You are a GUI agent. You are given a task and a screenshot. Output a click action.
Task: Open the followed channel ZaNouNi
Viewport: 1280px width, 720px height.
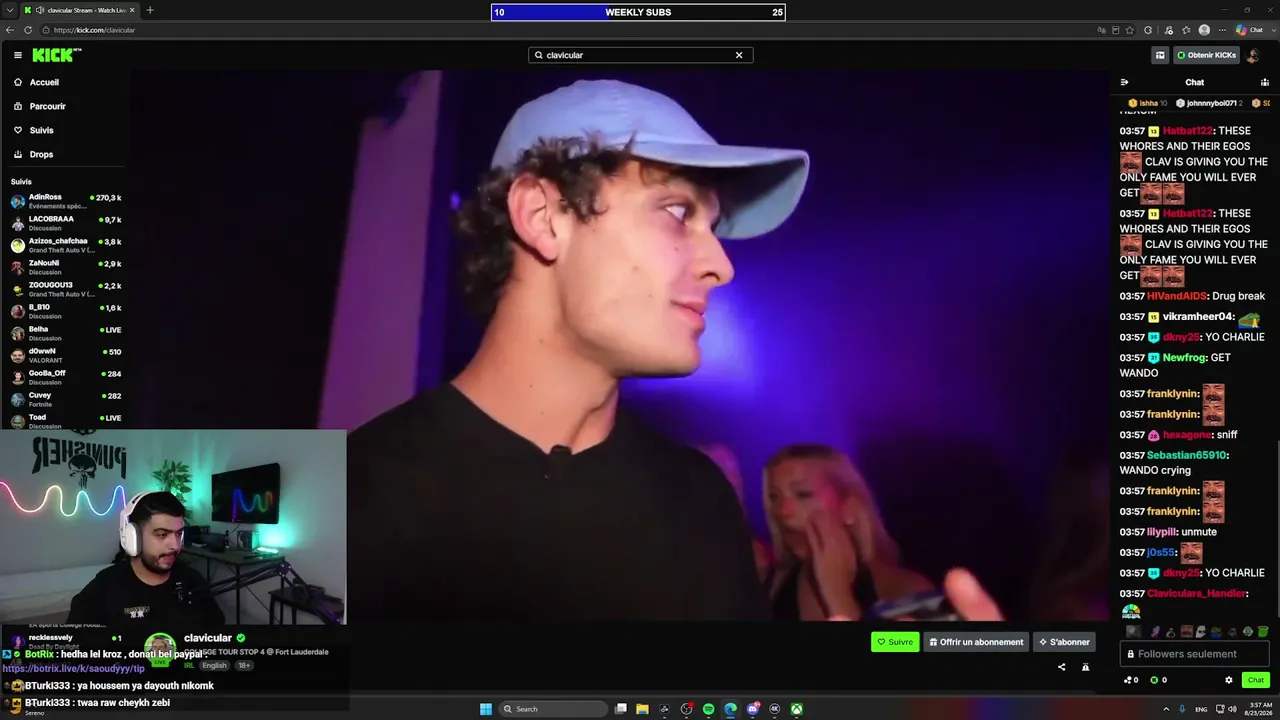pos(66,267)
